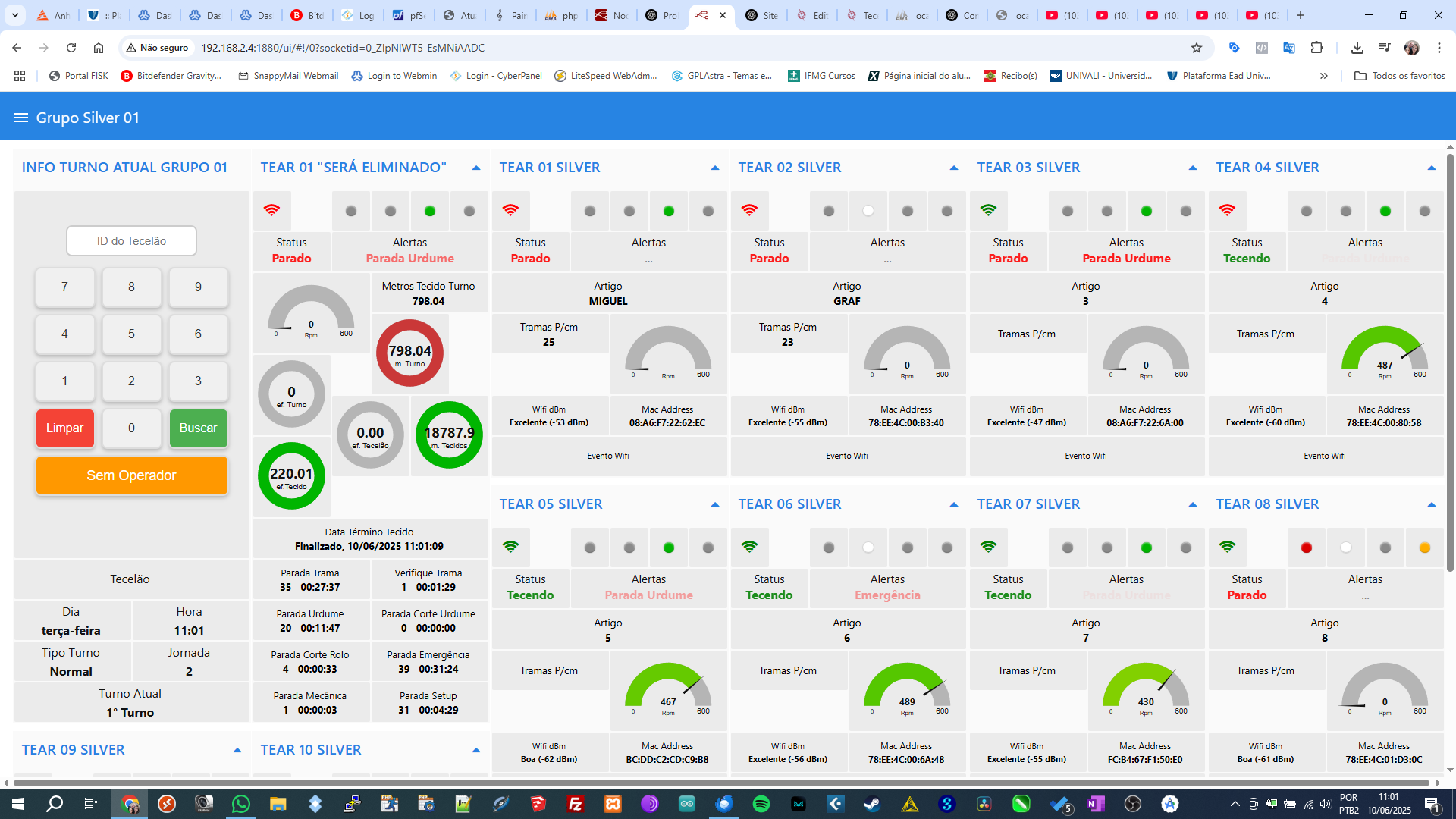Click the 798.04 m. Turno red gauge
1456x819 pixels.
(409, 353)
